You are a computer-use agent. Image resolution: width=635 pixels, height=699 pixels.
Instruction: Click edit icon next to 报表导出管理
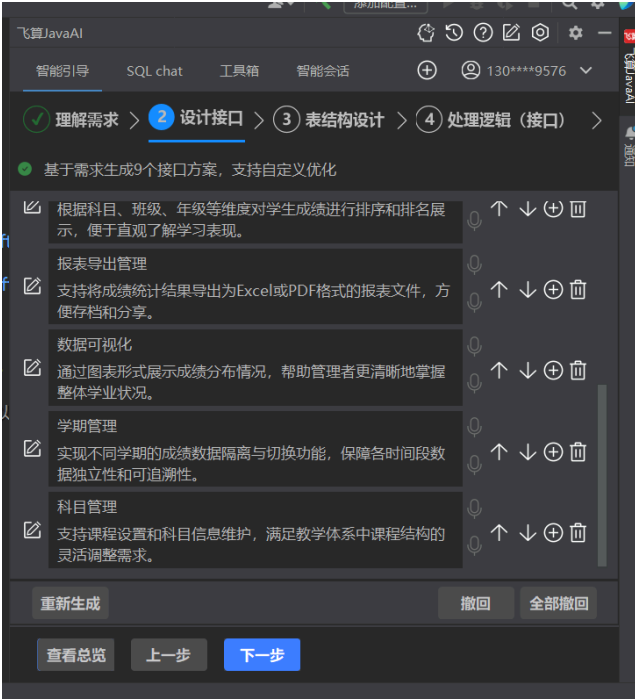tap(32, 286)
